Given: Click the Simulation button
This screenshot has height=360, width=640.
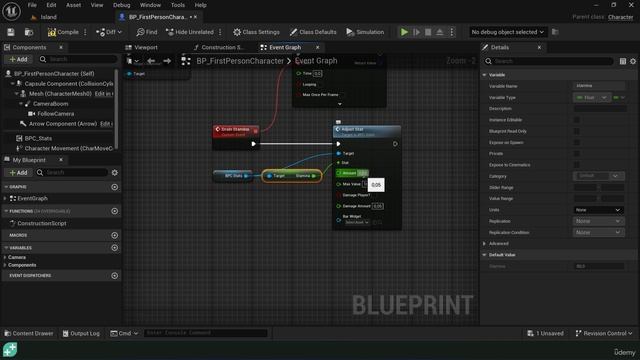Looking at the screenshot, I should tap(365, 32).
